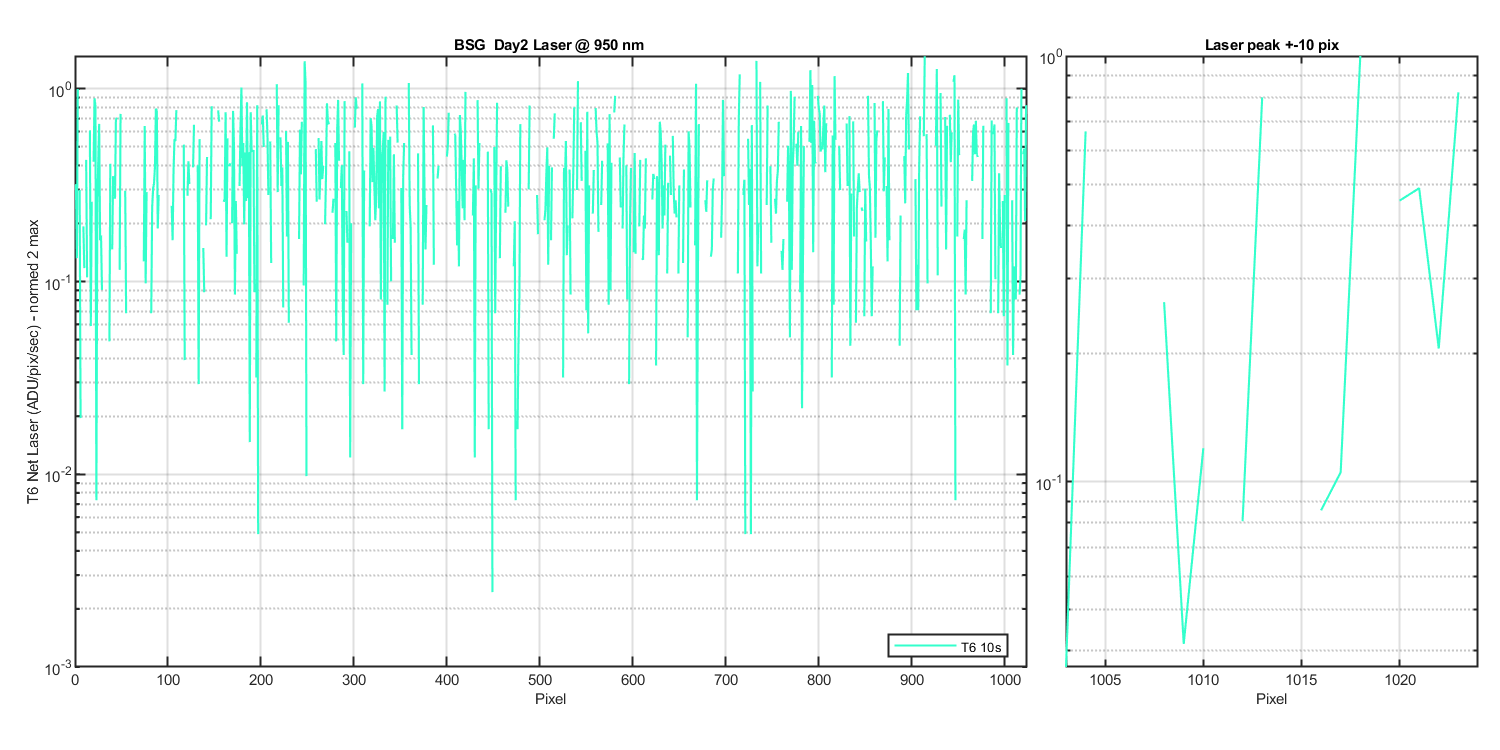The width and height of the screenshot is (1500, 750).
Task: Click the "Laser peak +-10 pix" plot title
Action: 1270,46
